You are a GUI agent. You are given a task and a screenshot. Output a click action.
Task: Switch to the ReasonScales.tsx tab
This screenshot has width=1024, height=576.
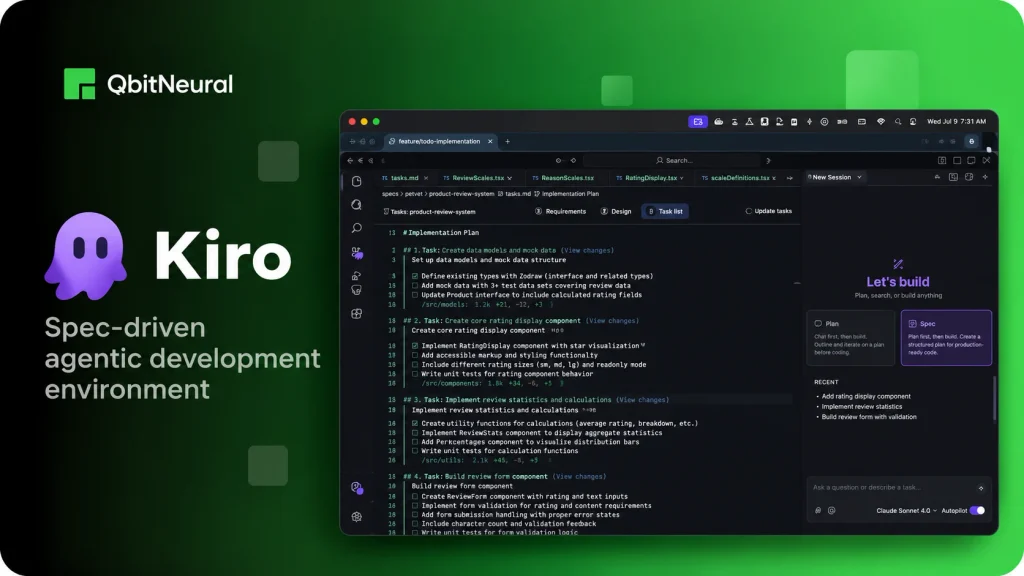coord(563,178)
